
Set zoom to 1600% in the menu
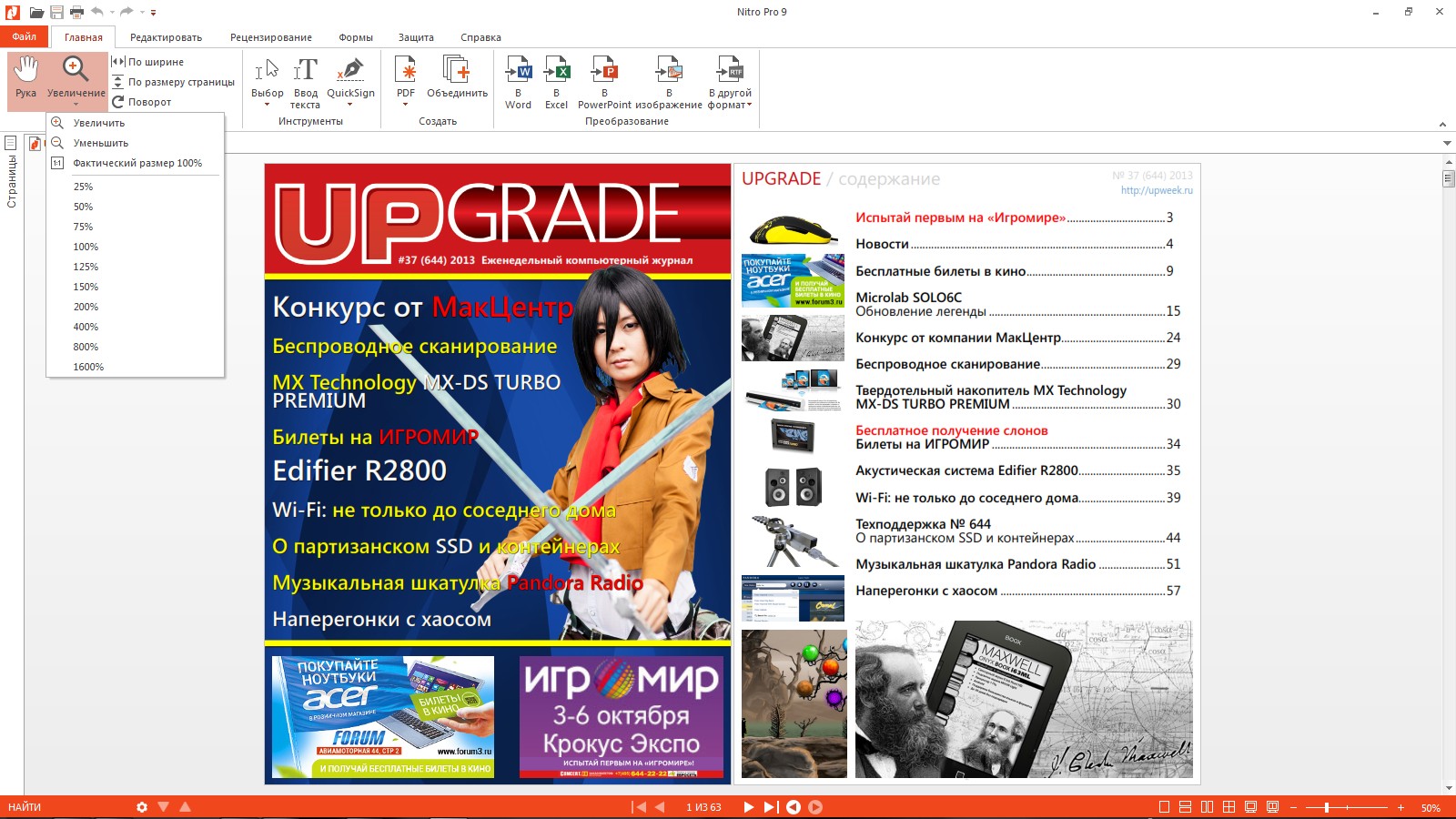[x=136, y=367]
